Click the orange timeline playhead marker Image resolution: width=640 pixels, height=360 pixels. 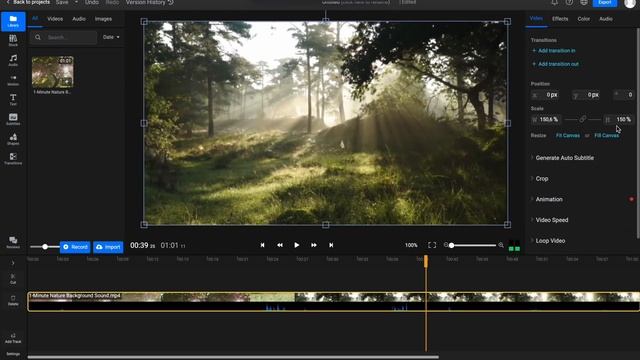[426, 261]
